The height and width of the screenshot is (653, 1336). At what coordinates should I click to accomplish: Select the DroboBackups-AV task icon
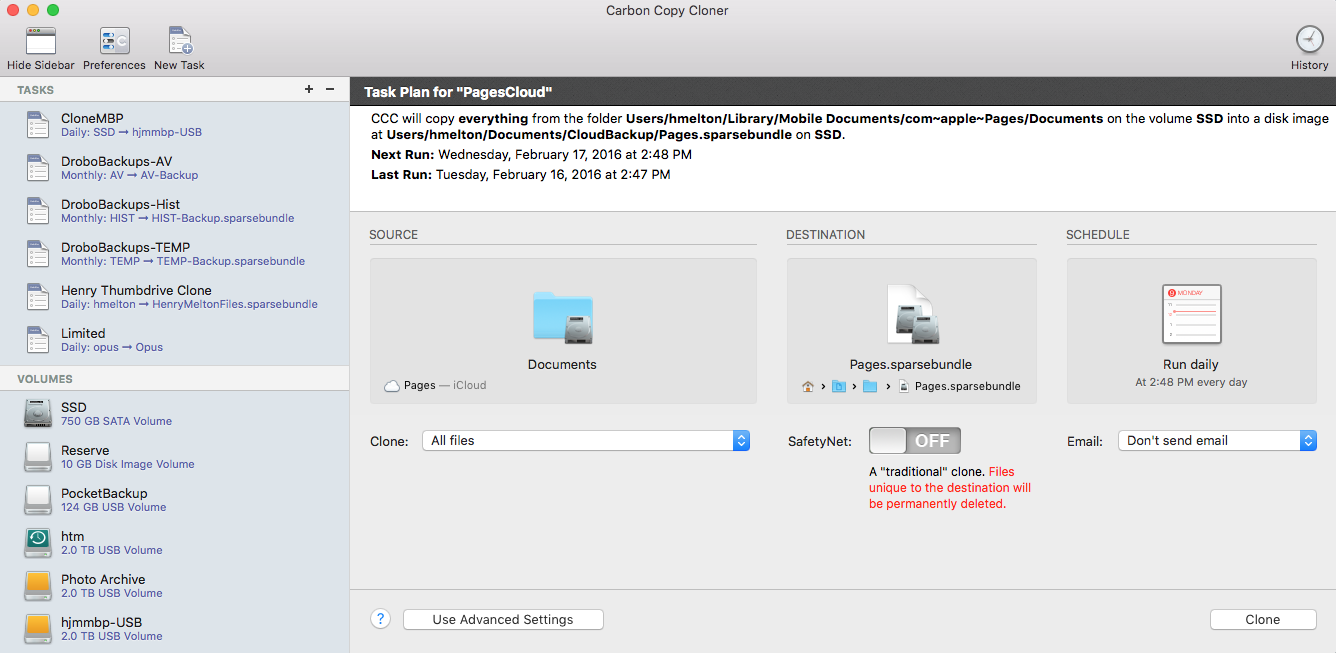coord(38,168)
